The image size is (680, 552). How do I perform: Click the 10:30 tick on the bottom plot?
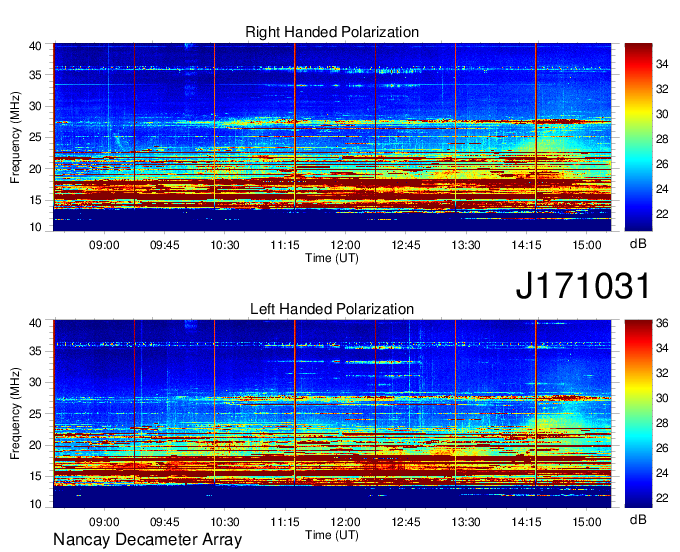225,522
